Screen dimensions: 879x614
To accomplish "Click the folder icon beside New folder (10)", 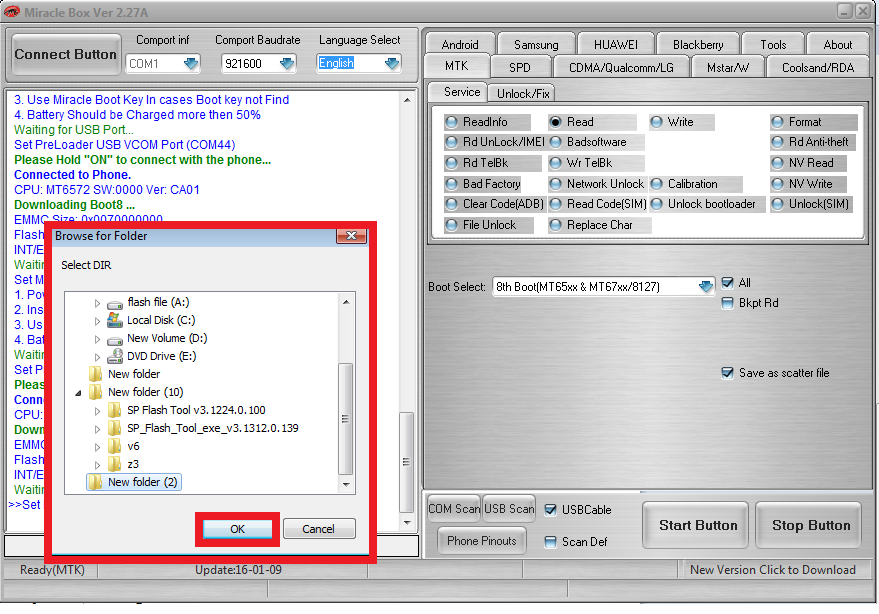I will pyautogui.click(x=95, y=392).
